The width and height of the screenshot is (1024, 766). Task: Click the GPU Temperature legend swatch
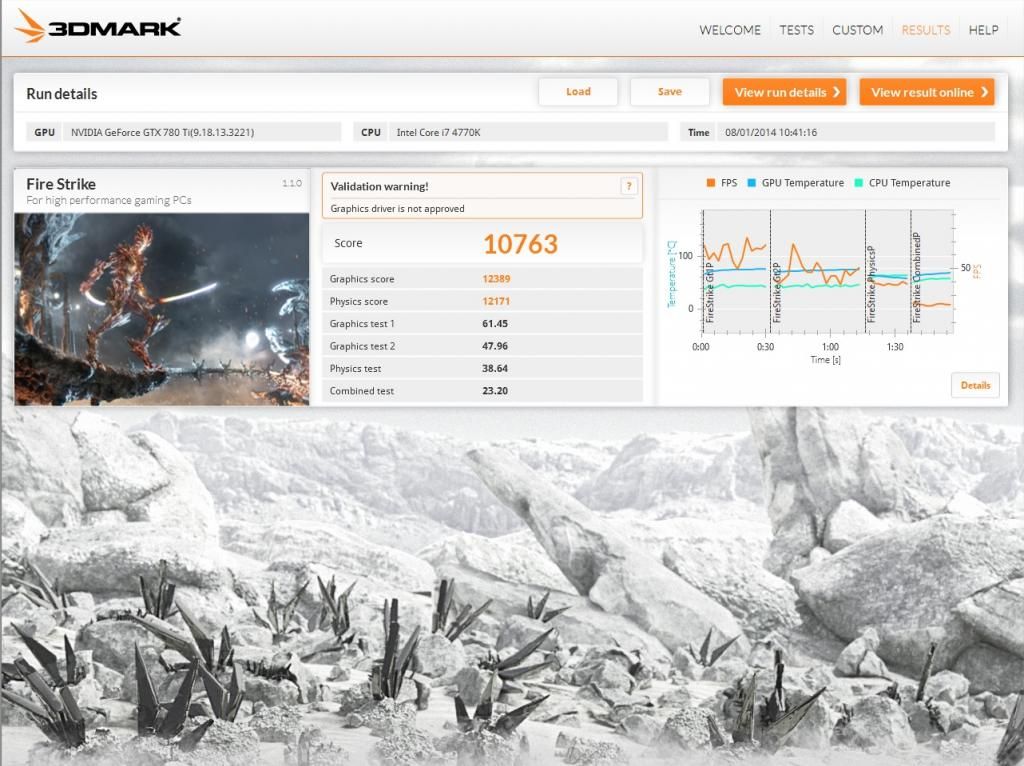(x=751, y=183)
